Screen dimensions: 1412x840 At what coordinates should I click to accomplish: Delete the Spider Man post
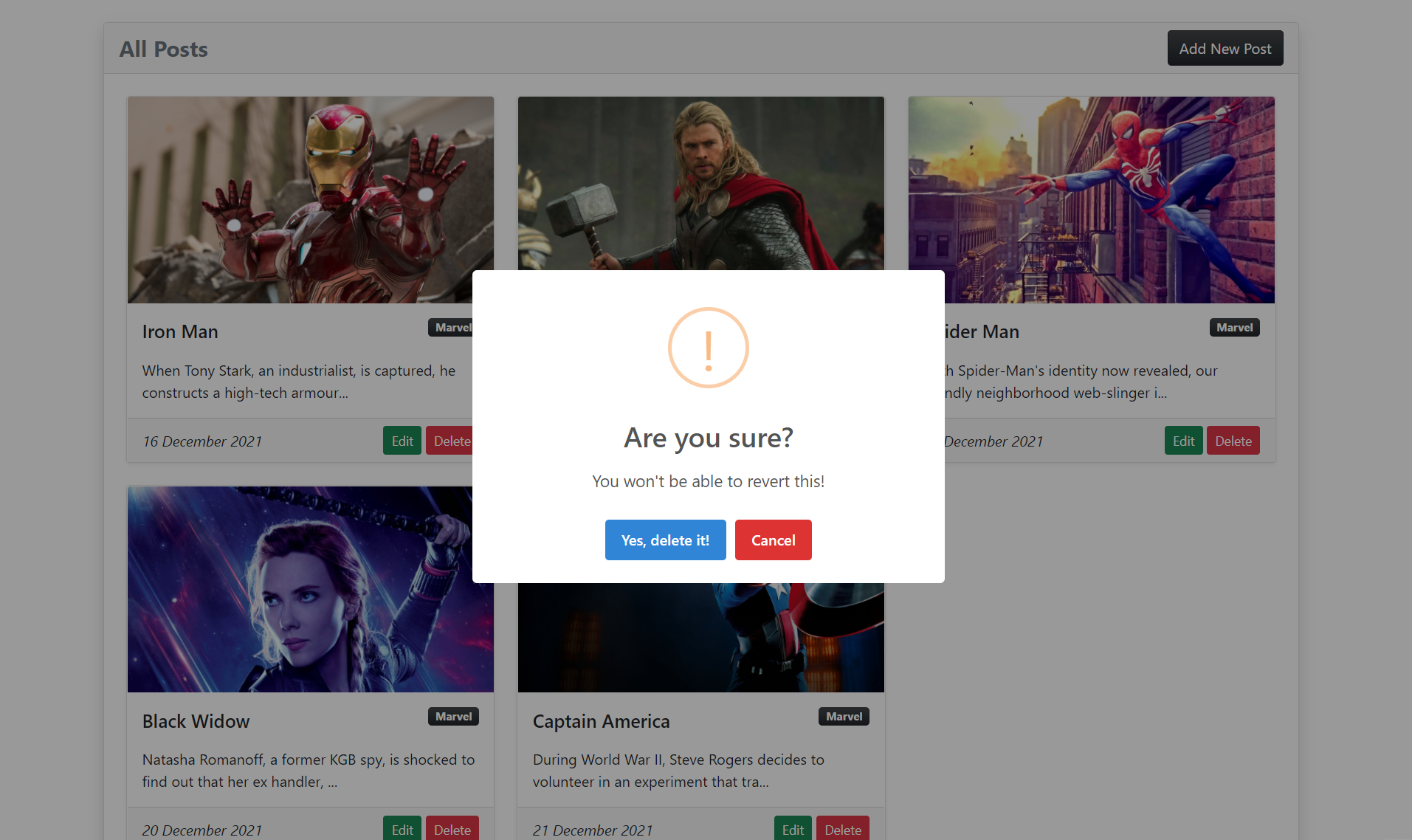[1233, 440]
